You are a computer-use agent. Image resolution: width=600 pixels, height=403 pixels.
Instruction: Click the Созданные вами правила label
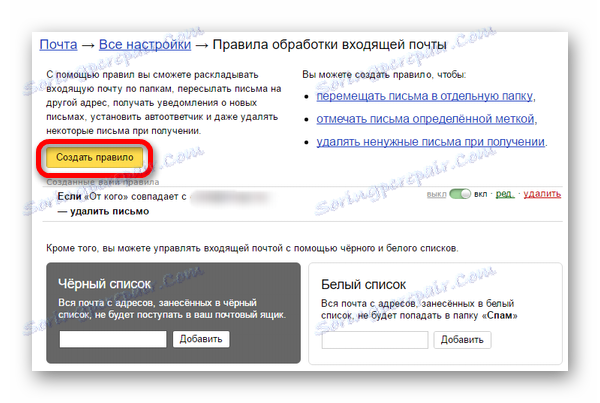(x=103, y=182)
